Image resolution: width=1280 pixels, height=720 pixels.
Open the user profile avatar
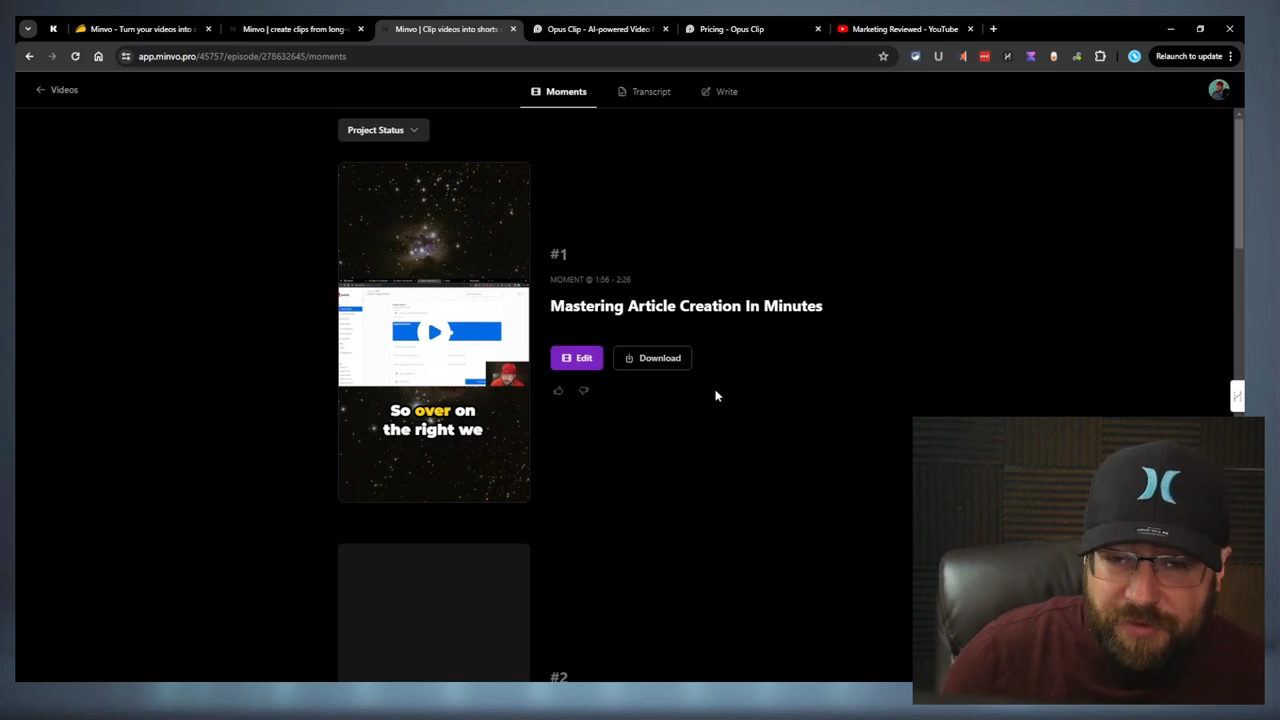click(x=1218, y=90)
